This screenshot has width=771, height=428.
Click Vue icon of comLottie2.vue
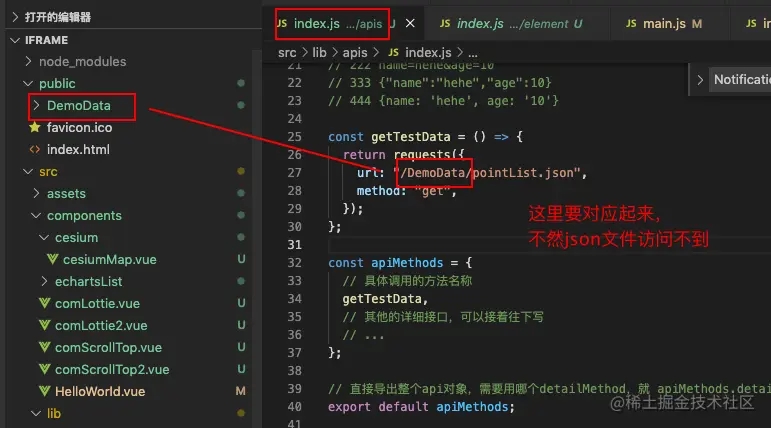pos(44,325)
